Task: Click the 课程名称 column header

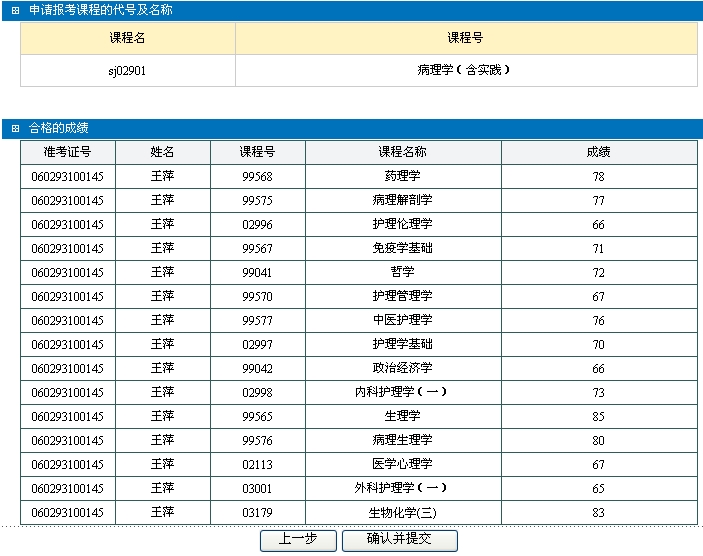Action: click(x=402, y=152)
